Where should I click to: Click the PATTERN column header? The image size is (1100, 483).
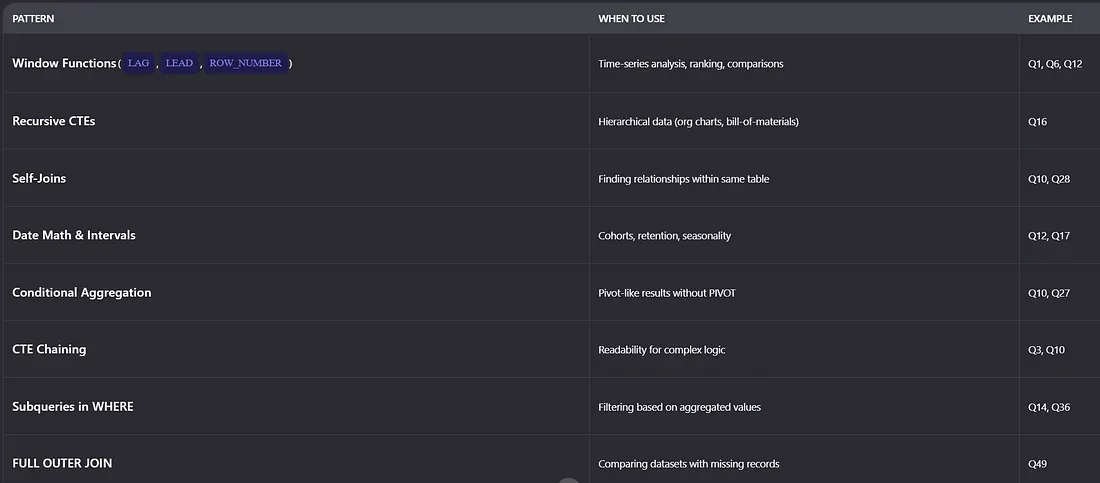[x=33, y=19]
